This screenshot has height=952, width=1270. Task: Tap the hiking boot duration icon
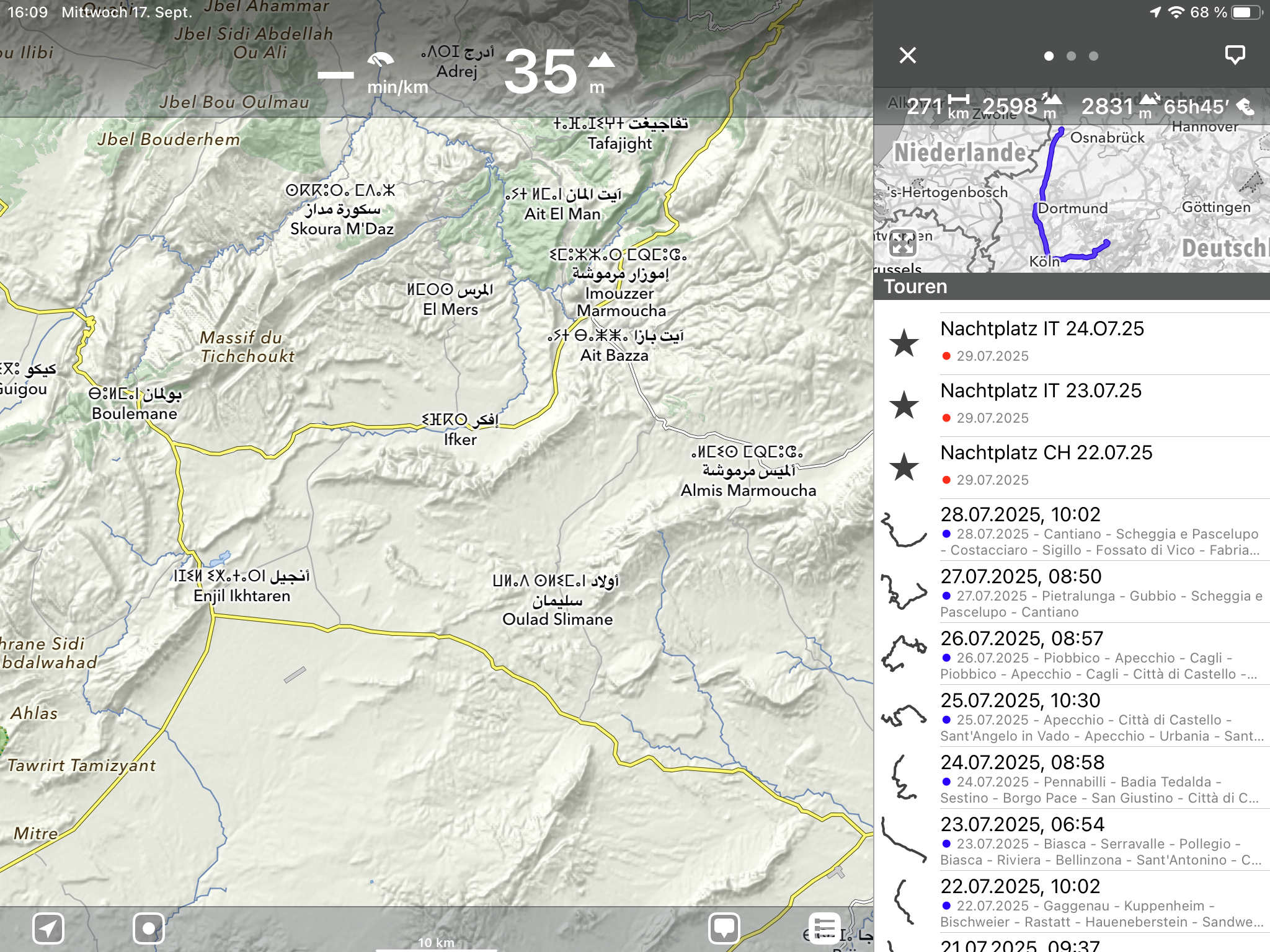point(1245,107)
